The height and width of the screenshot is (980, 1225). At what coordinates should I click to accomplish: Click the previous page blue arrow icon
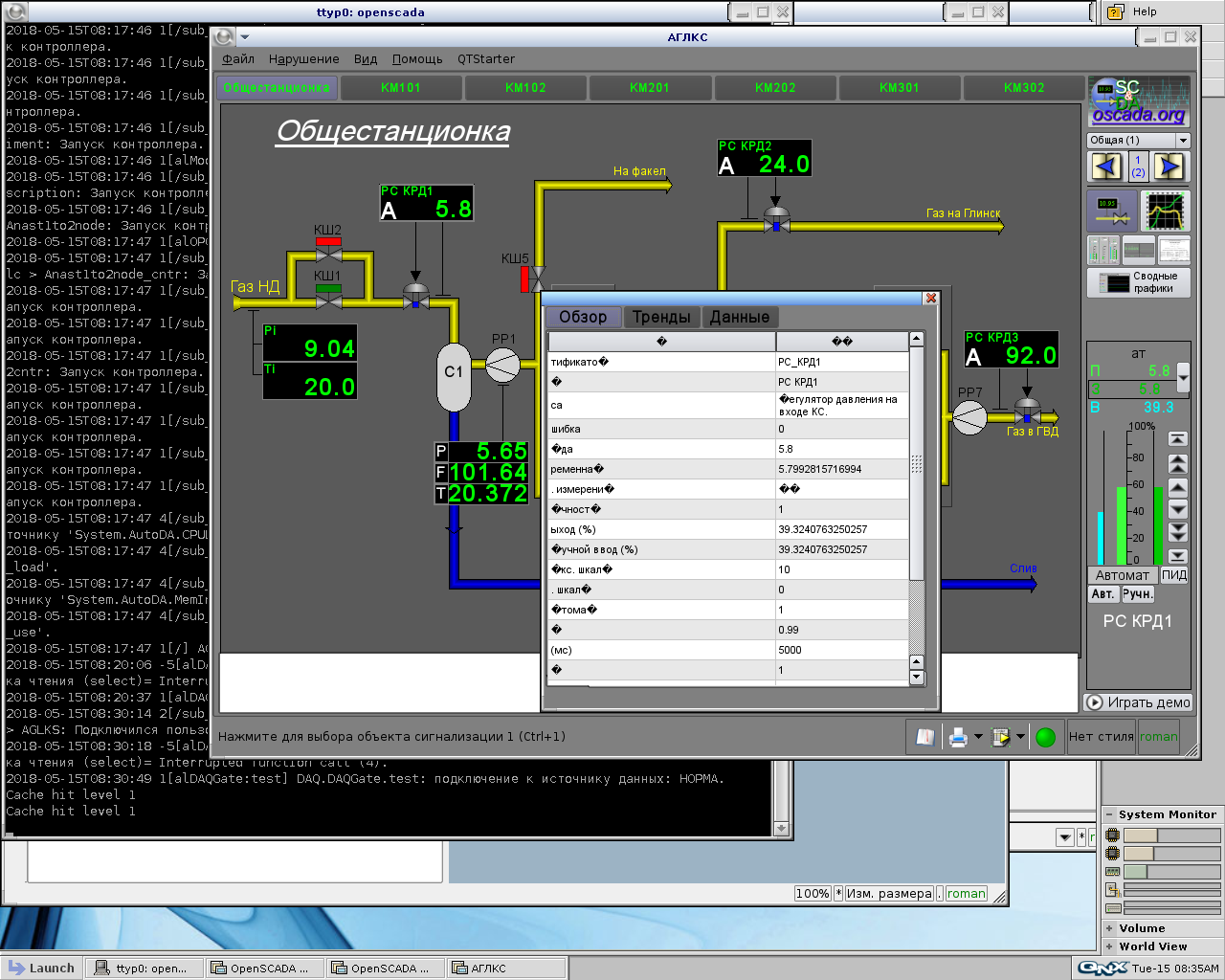coord(1106,167)
